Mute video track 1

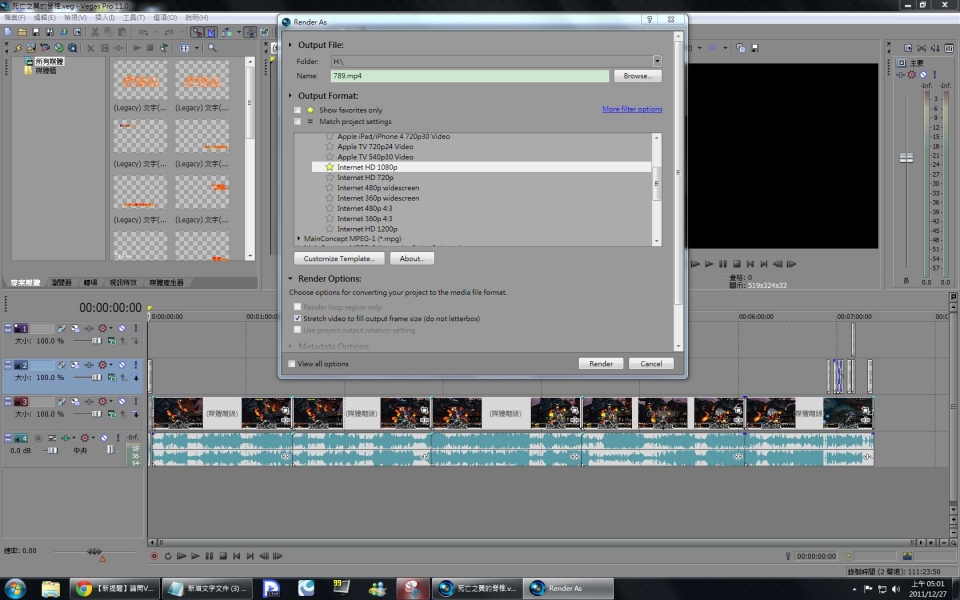(122, 328)
